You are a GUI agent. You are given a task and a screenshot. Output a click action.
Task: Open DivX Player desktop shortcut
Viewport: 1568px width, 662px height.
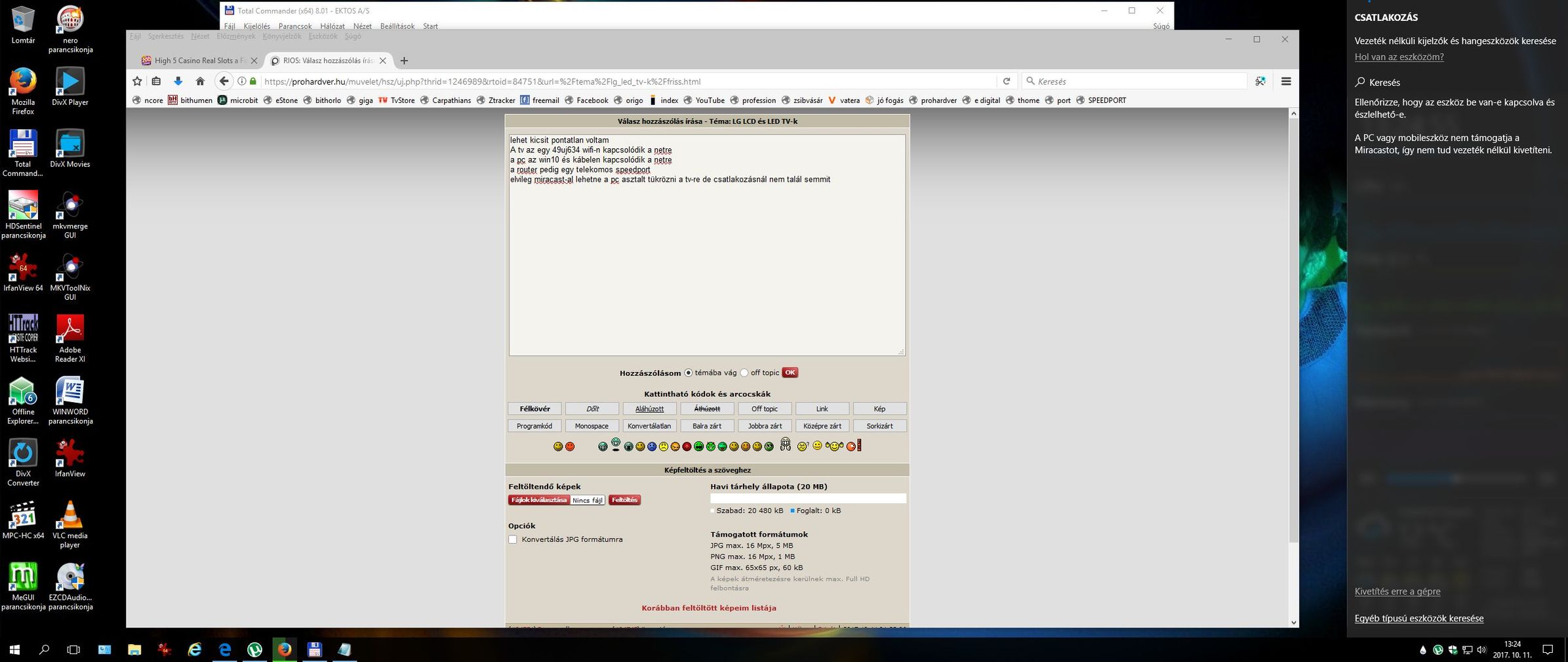pyautogui.click(x=70, y=87)
